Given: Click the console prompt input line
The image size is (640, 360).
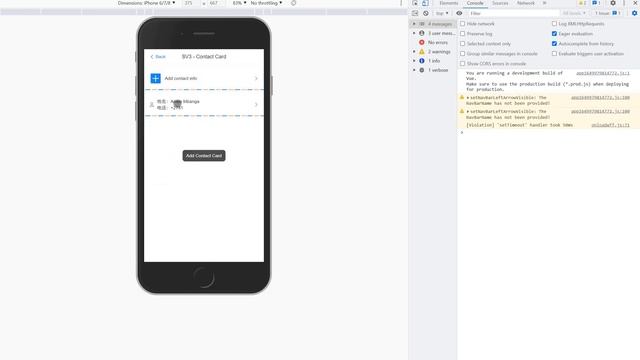Looking at the screenshot, I should tap(548, 132).
